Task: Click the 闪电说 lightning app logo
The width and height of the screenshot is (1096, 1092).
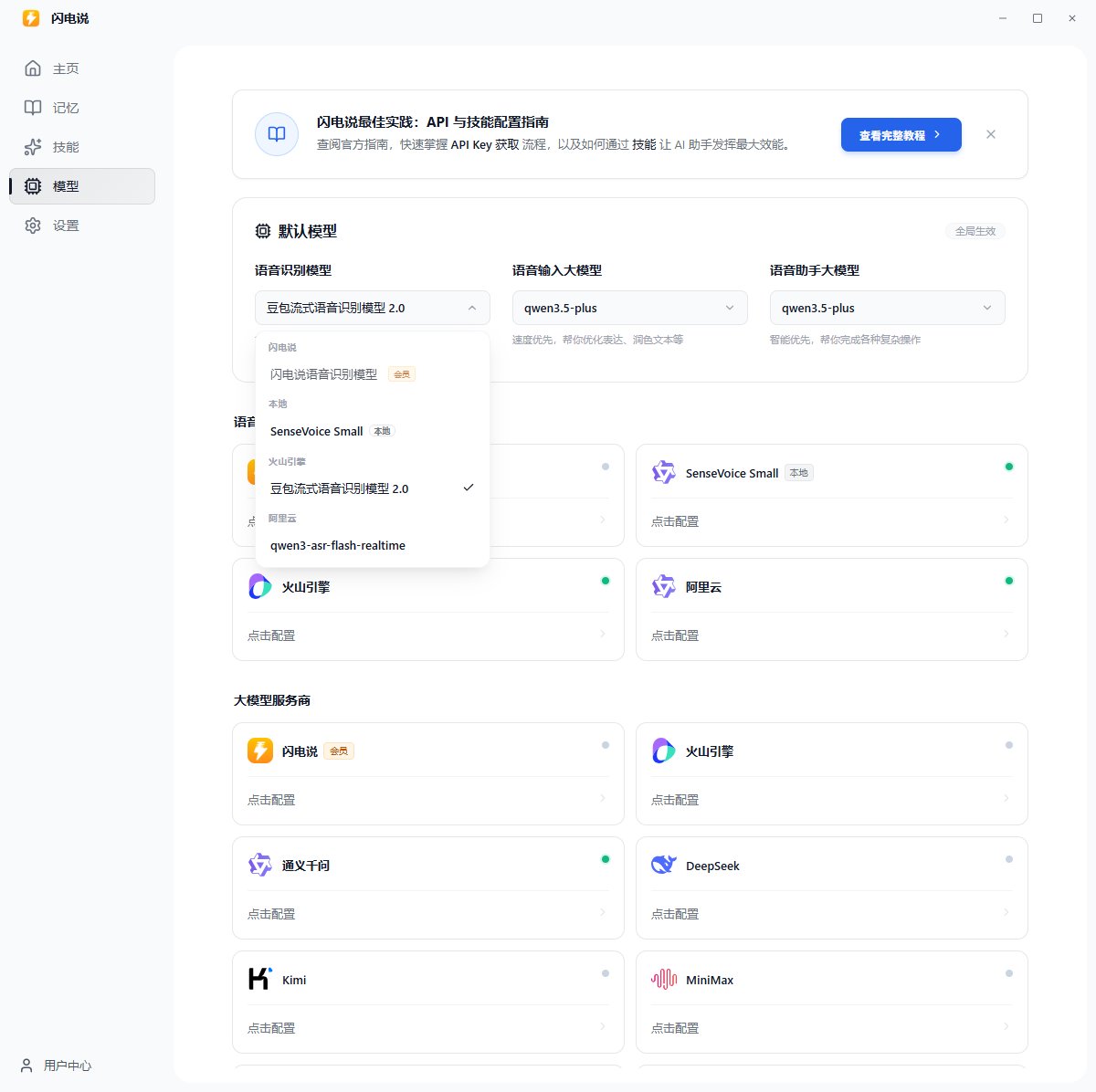Action: 31,18
